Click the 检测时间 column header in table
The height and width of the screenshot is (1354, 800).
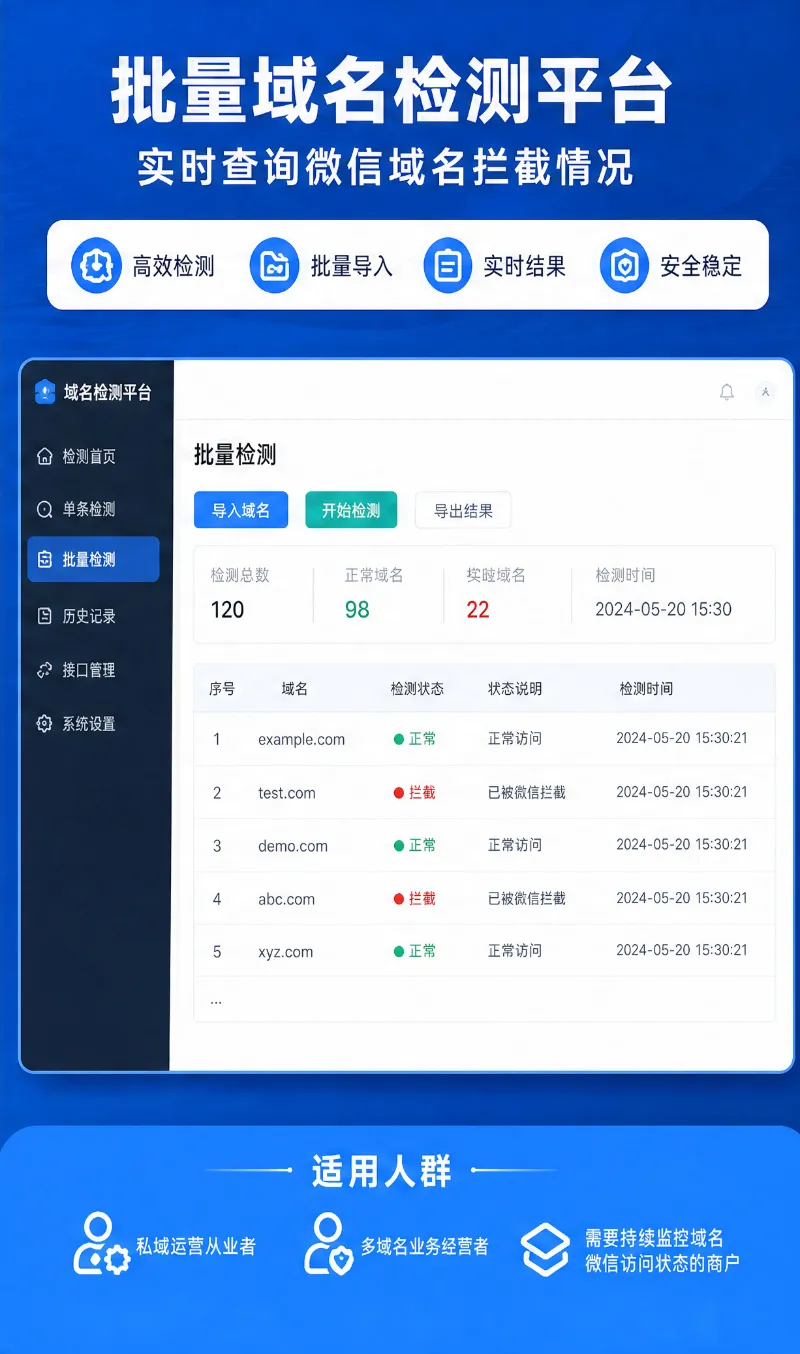[646, 689]
